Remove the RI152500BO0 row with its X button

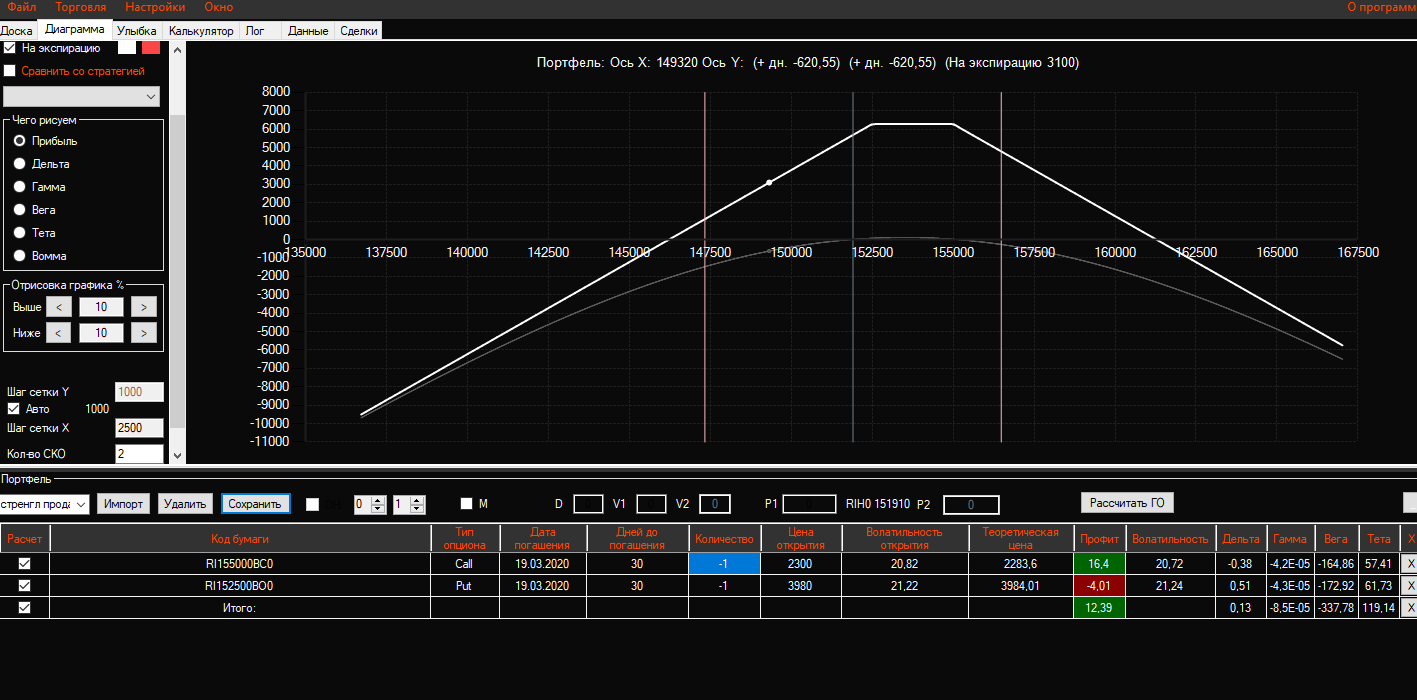pos(1409,586)
